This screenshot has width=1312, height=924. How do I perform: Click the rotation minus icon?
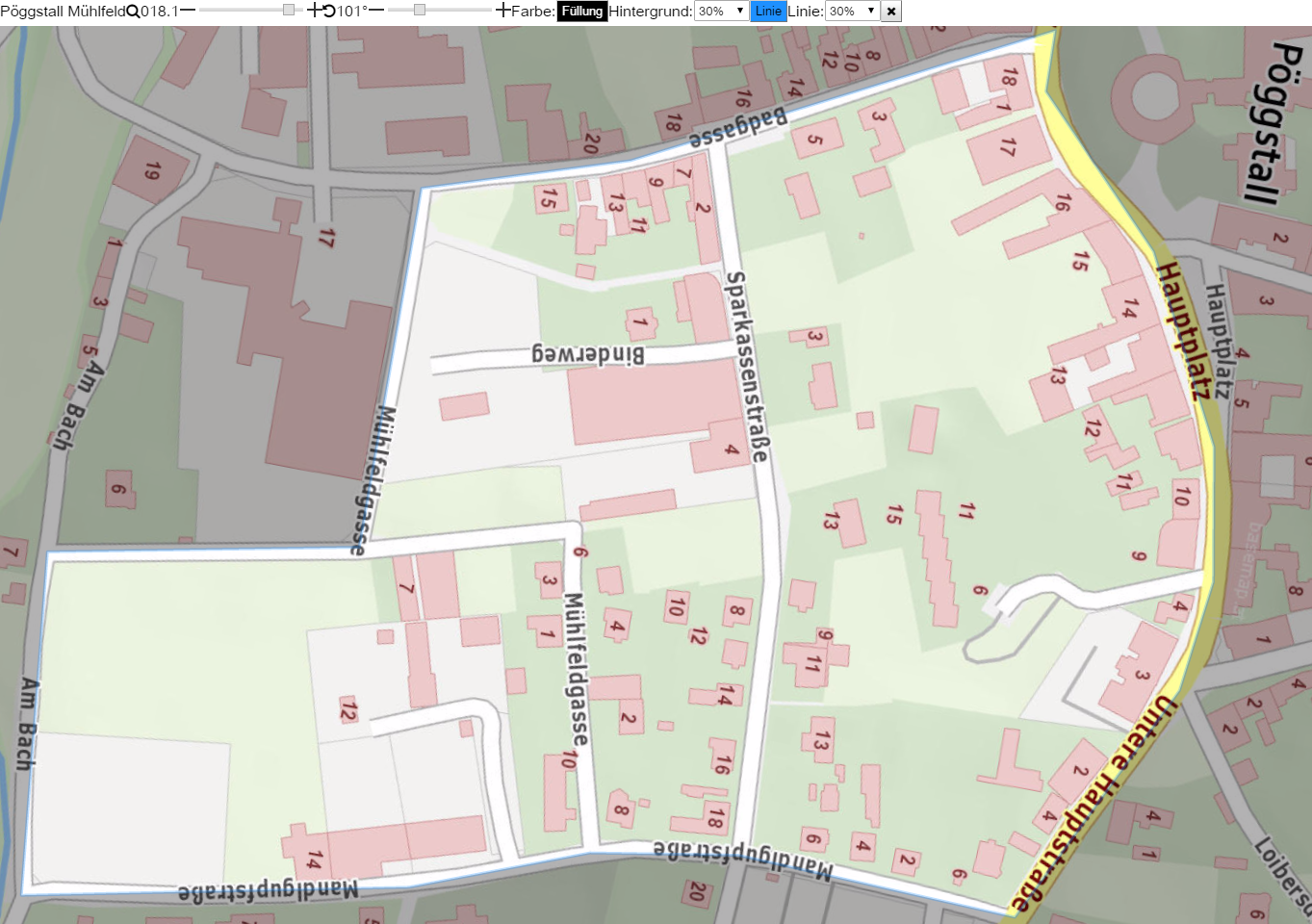(x=376, y=11)
